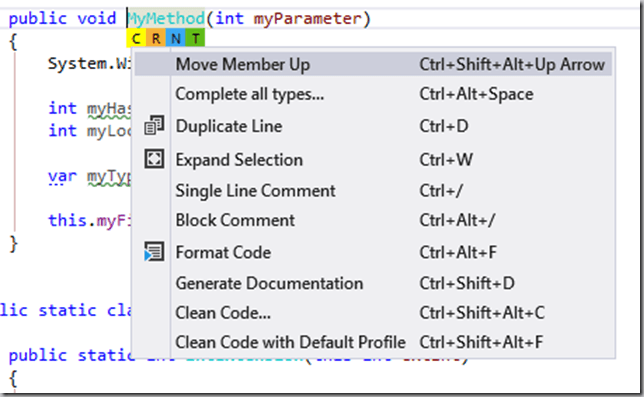Choose Expand Selection menu entry
This screenshot has width=644, height=397.
click(x=373, y=160)
